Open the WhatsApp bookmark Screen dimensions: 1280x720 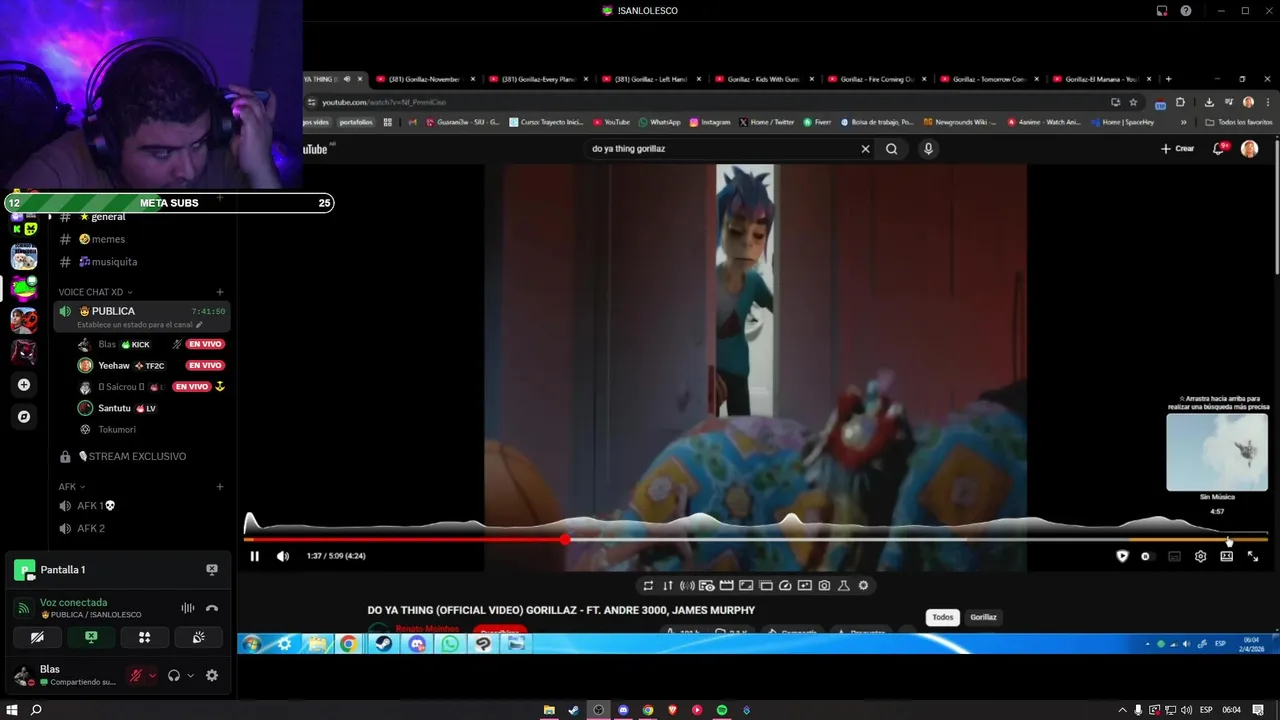pos(660,122)
